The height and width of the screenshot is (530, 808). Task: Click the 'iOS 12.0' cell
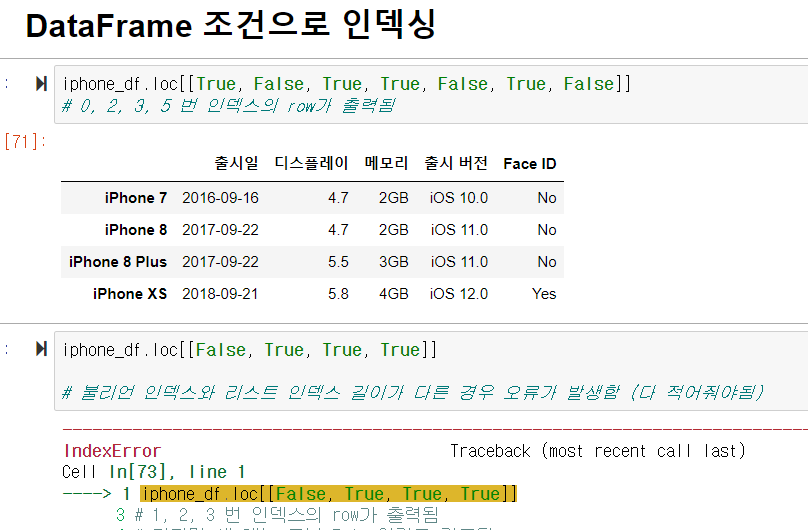(459, 294)
